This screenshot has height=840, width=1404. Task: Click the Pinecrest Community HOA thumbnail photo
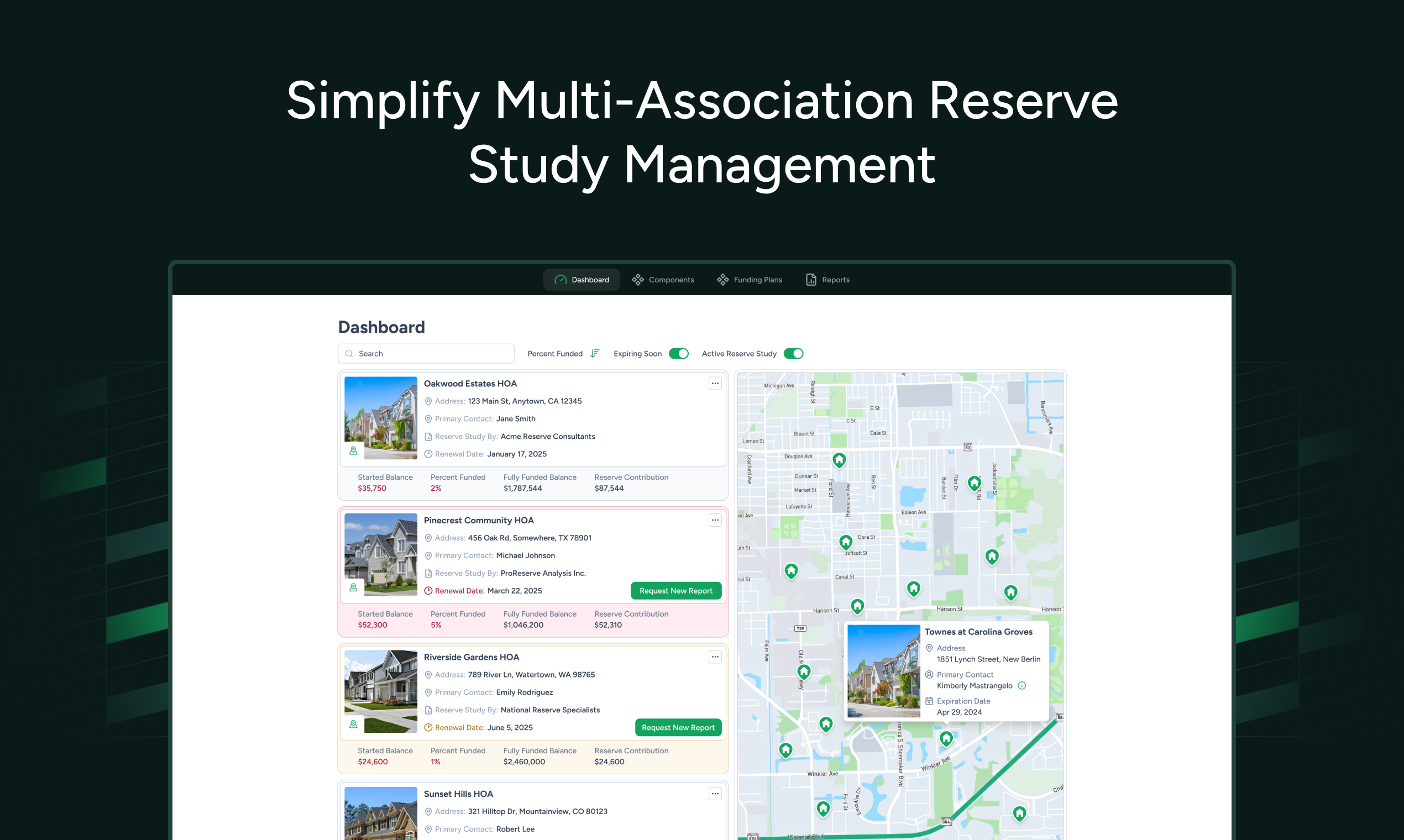click(380, 555)
